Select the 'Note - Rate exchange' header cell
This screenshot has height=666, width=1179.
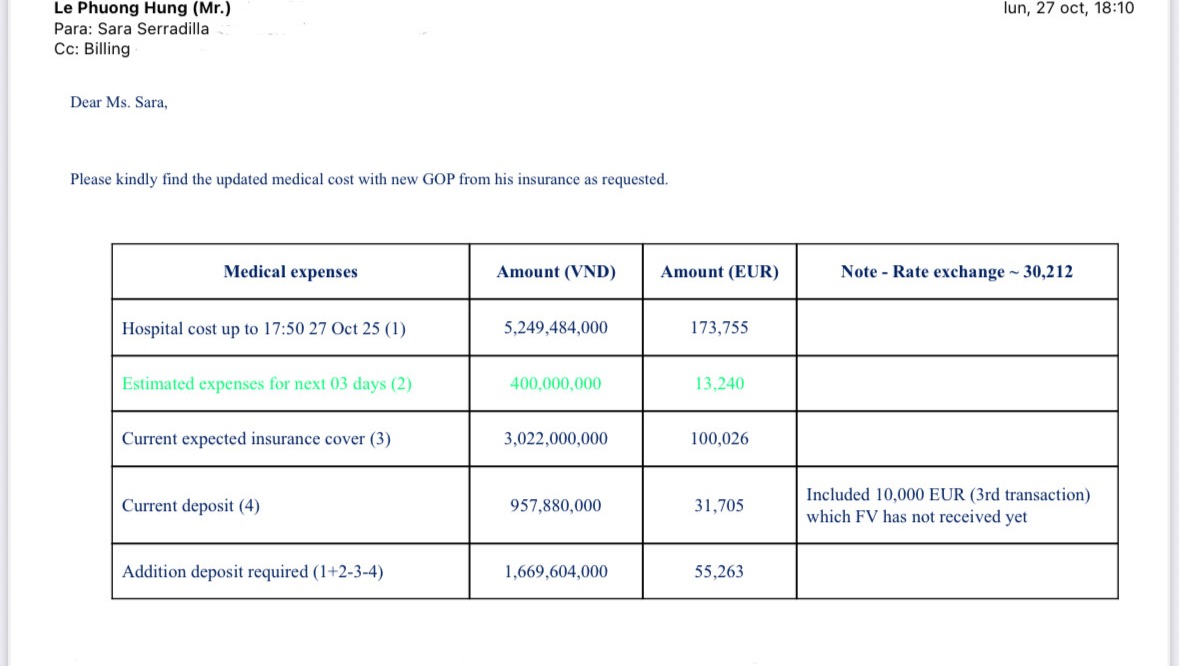pos(957,272)
